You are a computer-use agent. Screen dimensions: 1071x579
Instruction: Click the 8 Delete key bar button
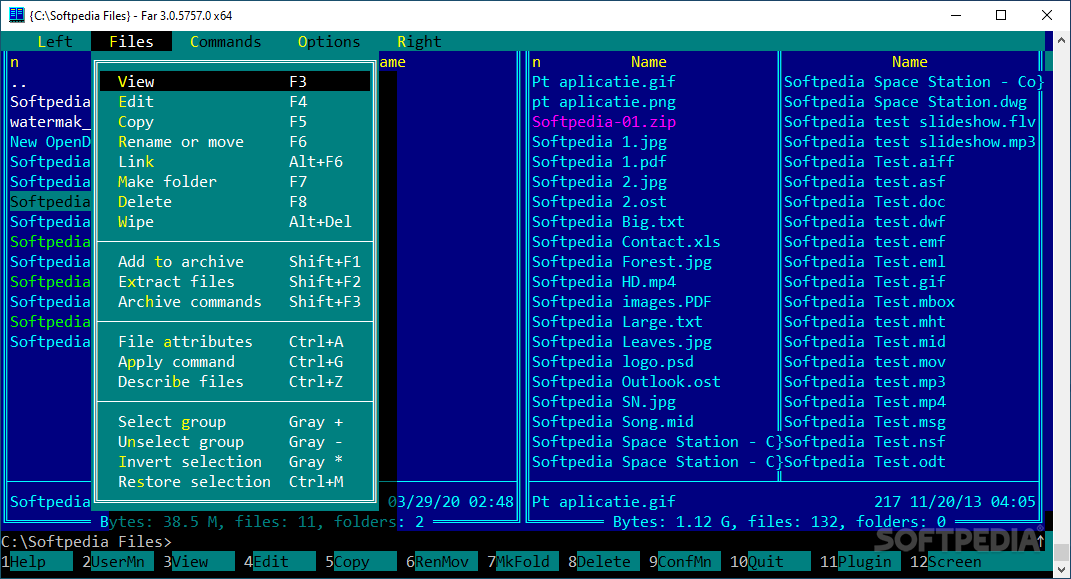point(604,562)
